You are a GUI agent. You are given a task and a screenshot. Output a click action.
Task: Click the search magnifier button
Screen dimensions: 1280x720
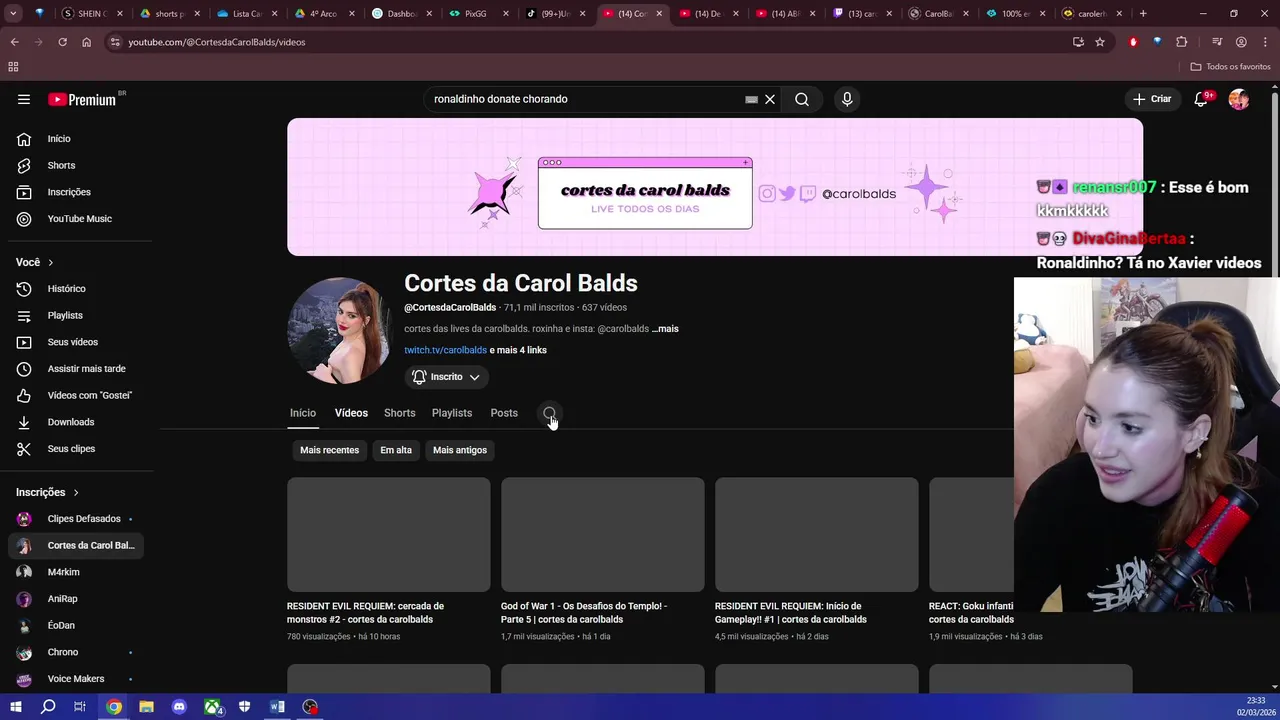802,99
